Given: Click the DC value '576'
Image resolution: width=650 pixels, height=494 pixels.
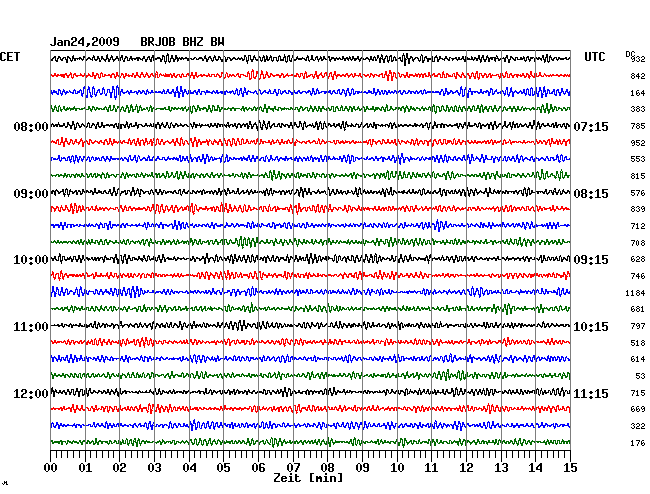Looking at the screenshot, I should [638, 193].
